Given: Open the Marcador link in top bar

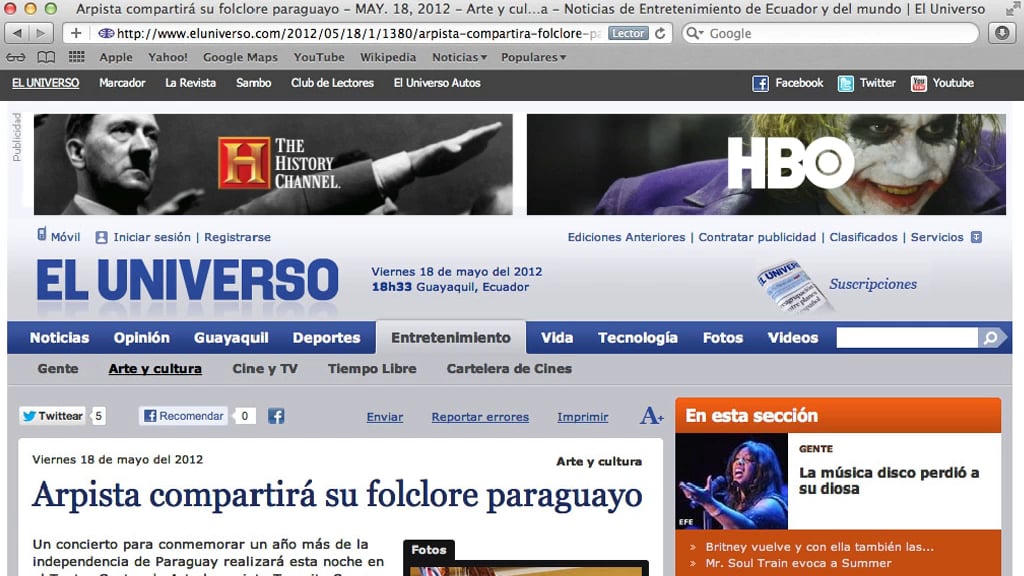Looking at the screenshot, I should [x=122, y=83].
